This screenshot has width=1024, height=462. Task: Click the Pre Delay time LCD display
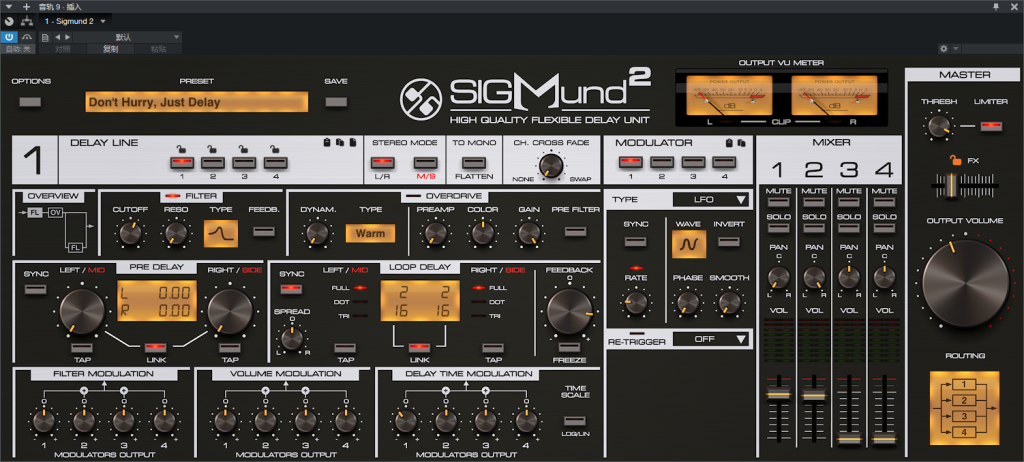point(157,301)
